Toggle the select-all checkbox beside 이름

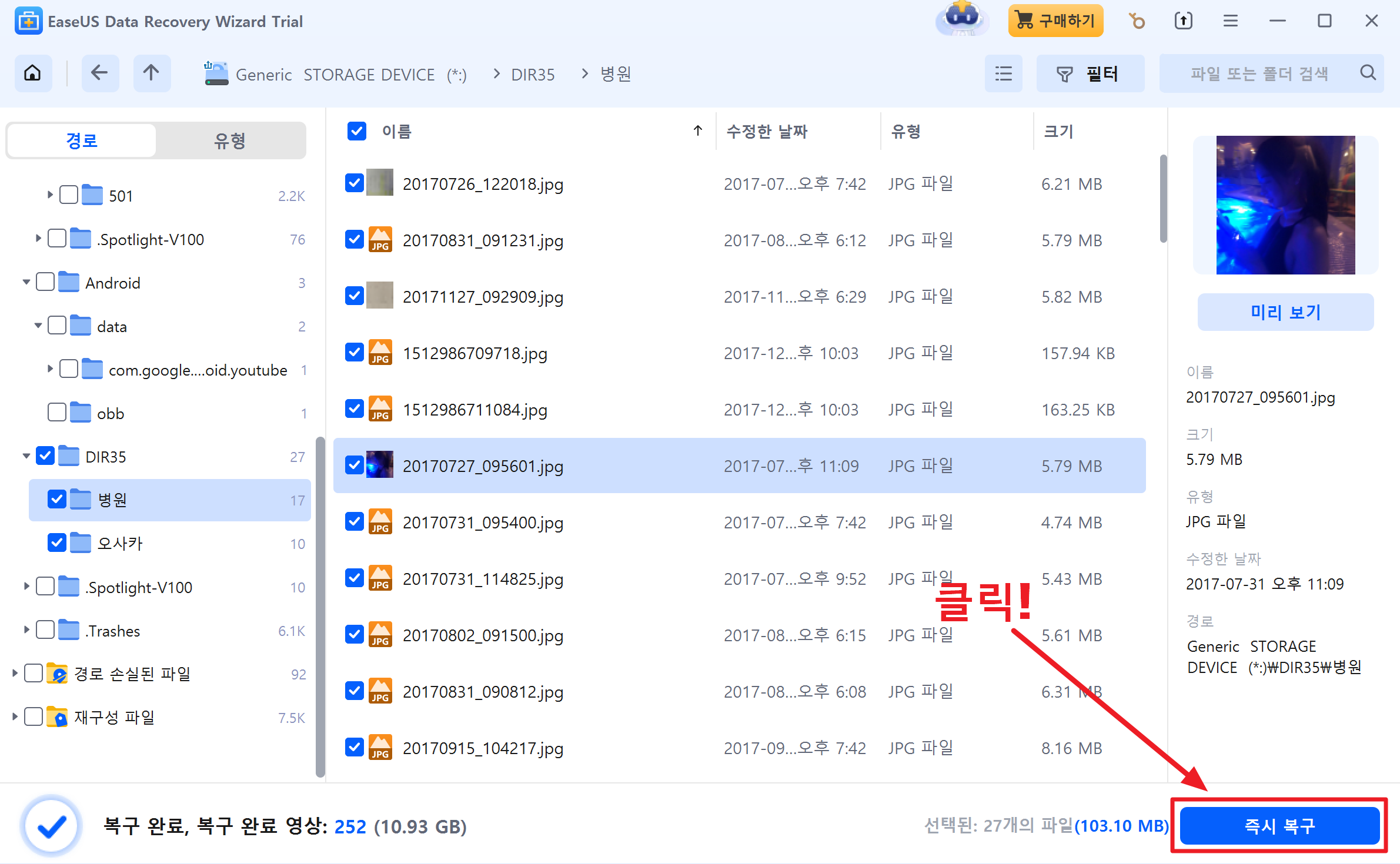356,131
